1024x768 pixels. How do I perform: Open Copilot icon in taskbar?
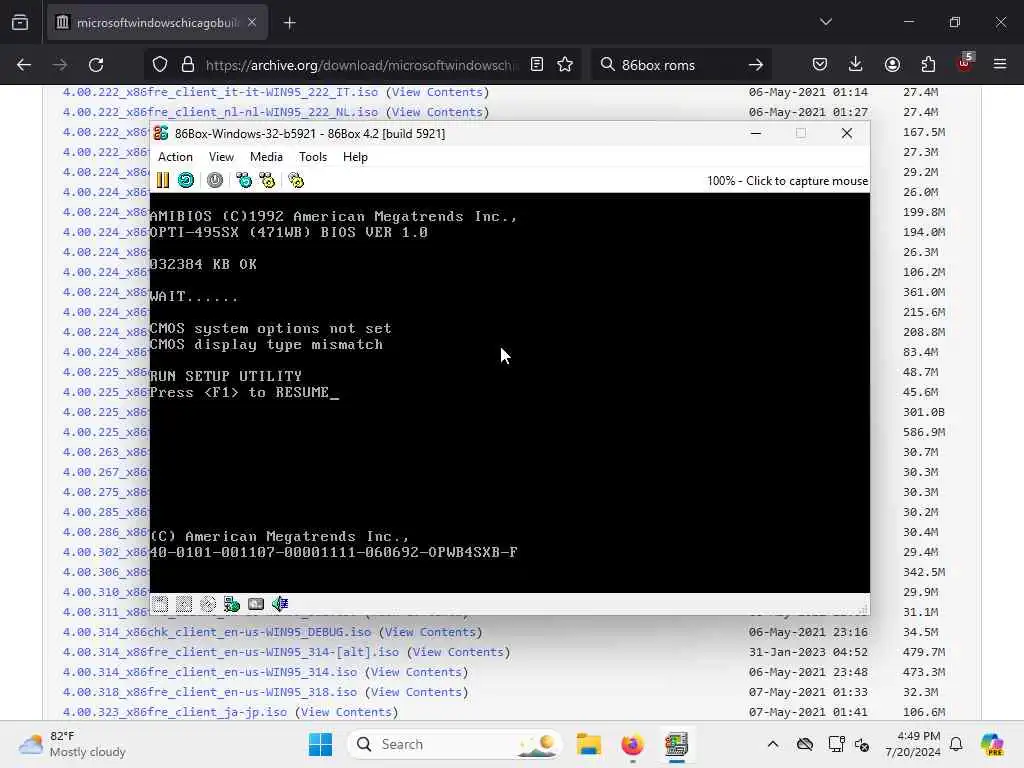[991, 744]
